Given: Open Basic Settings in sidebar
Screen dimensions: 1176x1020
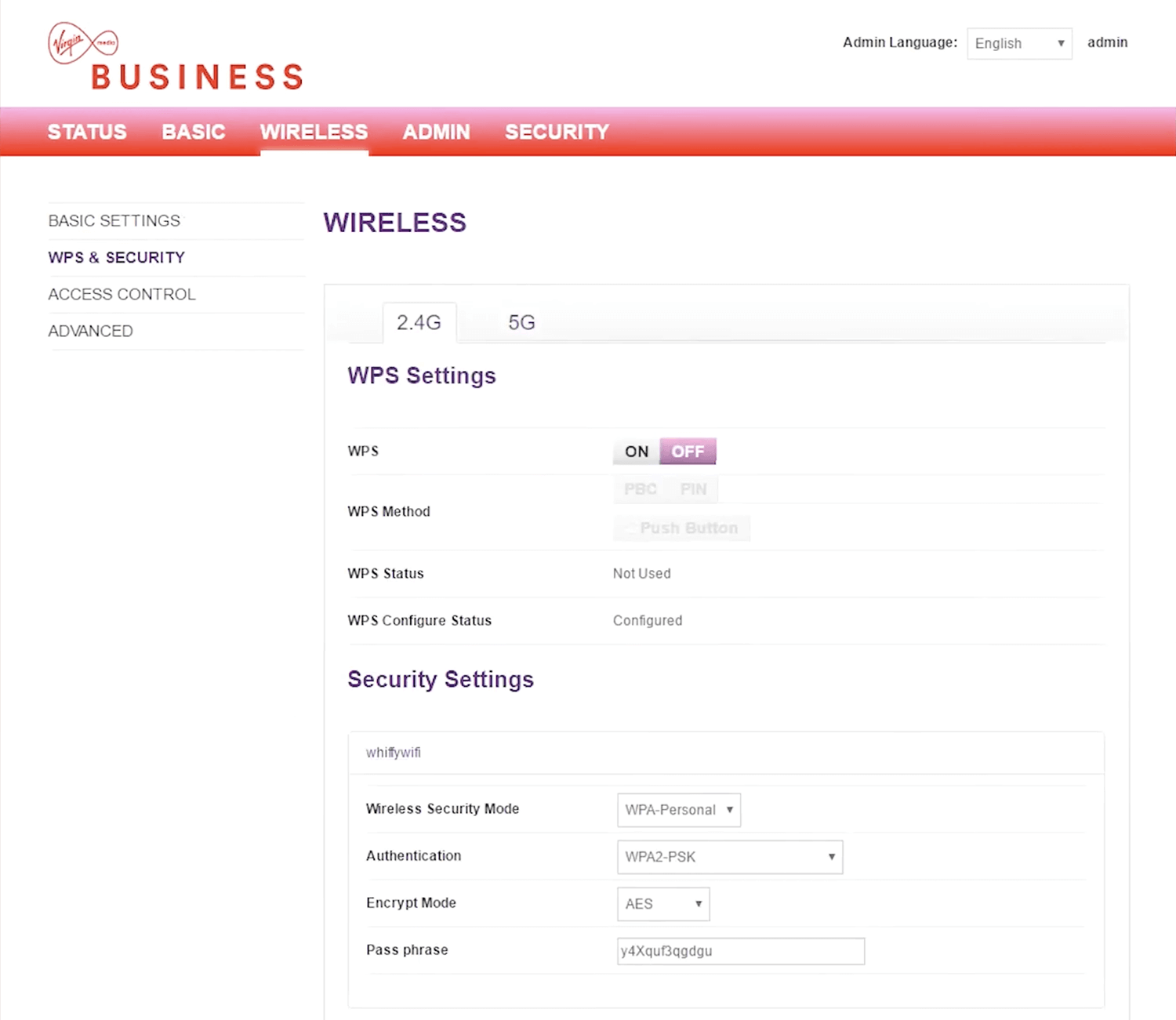Looking at the screenshot, I should pyautogui.click(x=114, y=221).
